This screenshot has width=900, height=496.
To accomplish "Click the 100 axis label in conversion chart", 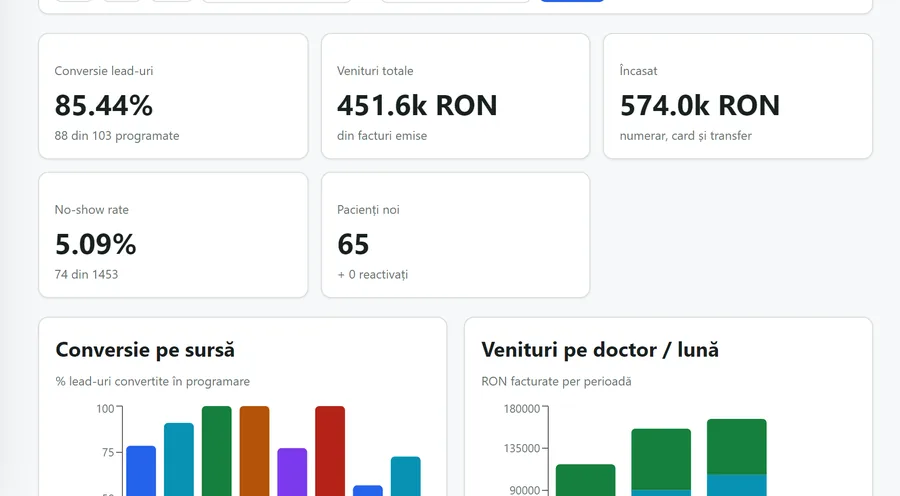I will click(x=105, y=409).
